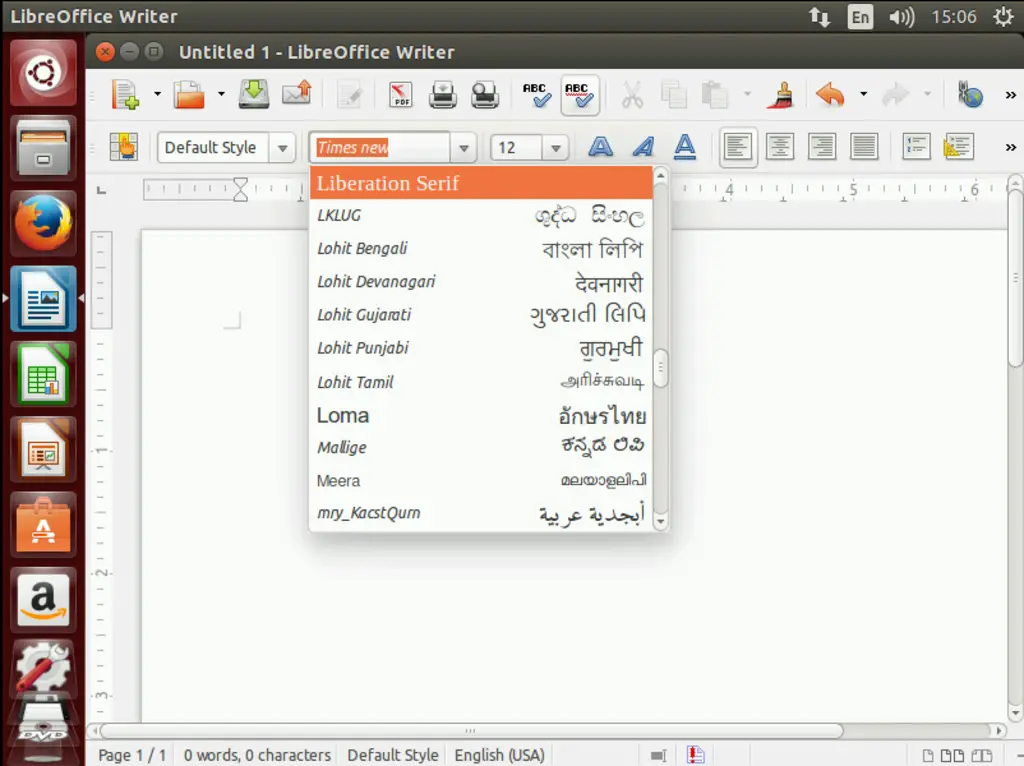
Task: Click the font list scroll-down arrow
Action: point(660,521)
